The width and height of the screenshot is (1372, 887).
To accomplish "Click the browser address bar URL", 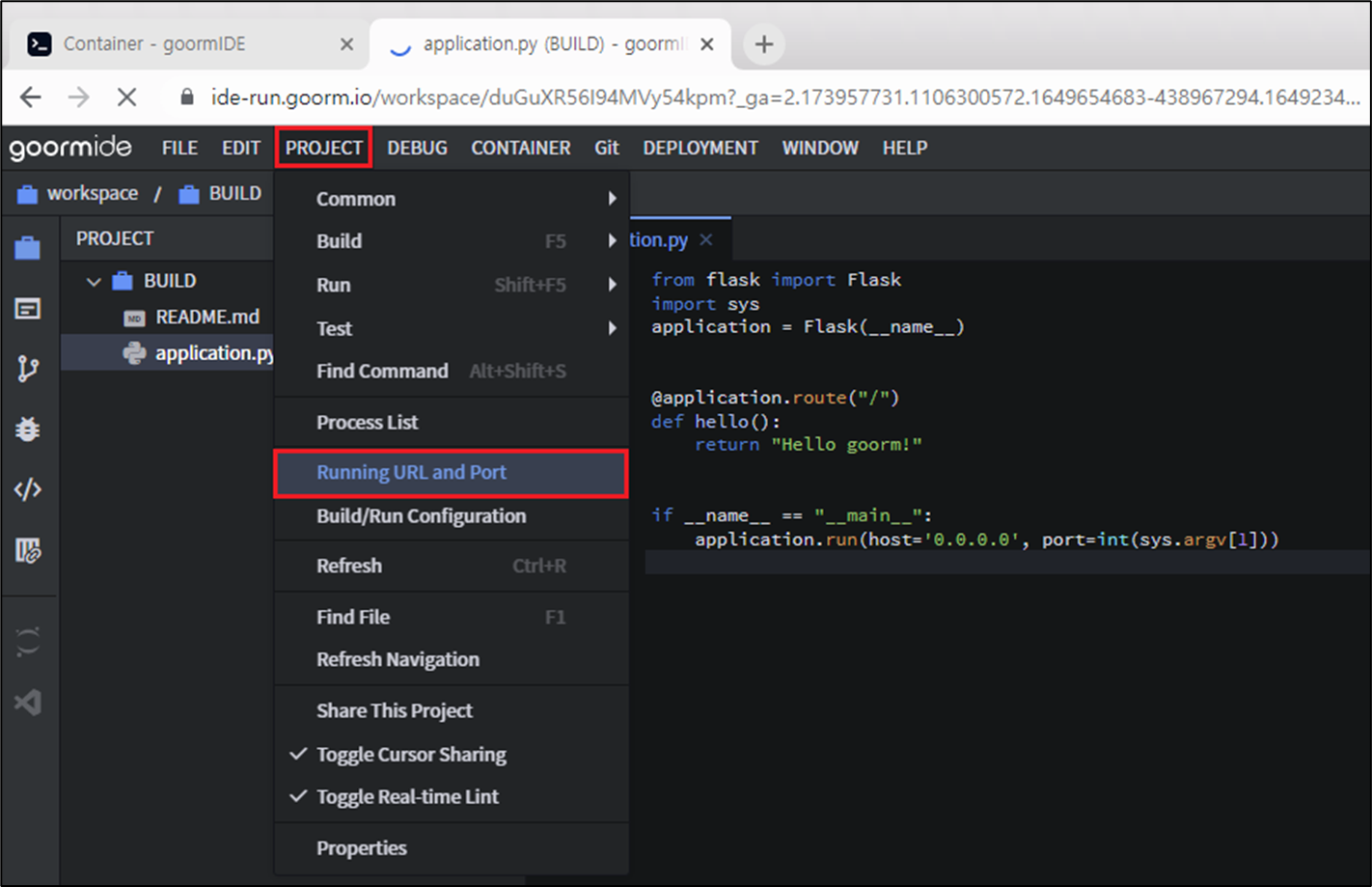I will (x=785, y=97).
